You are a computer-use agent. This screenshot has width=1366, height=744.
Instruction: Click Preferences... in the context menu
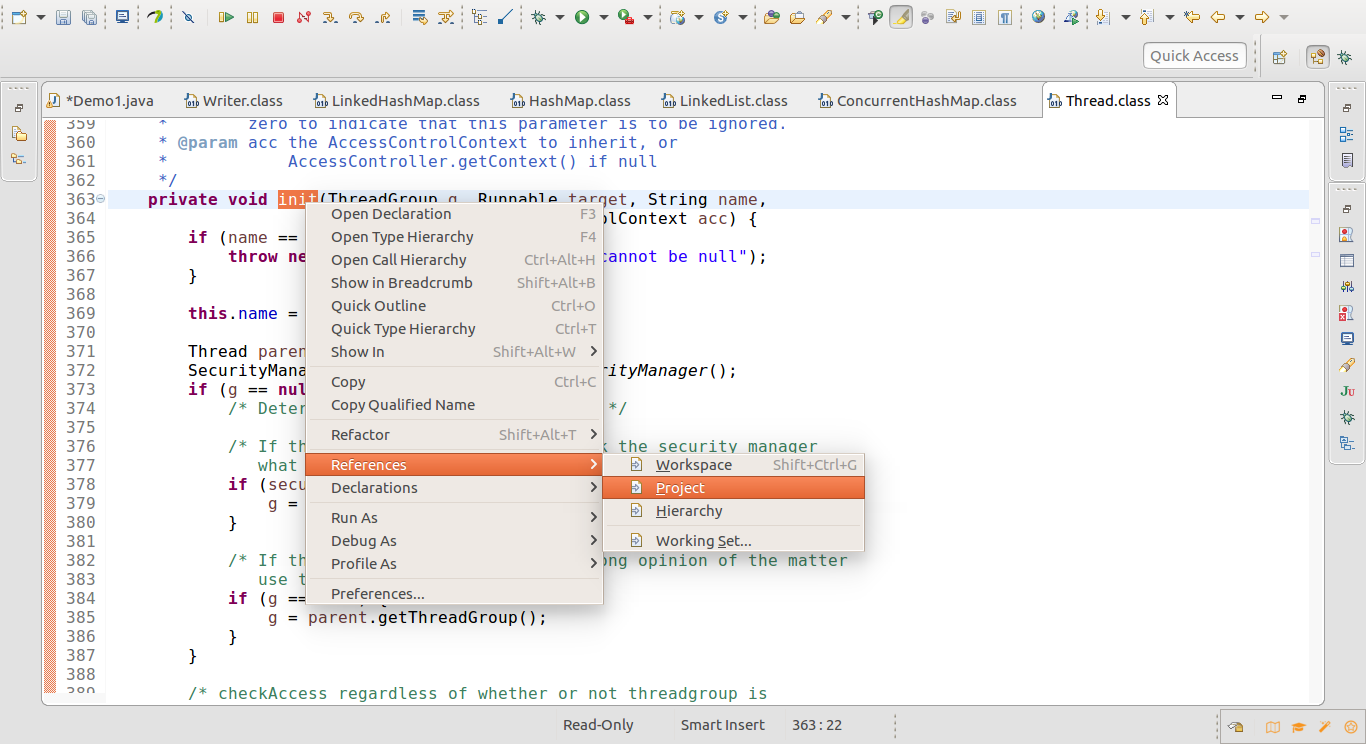(377, 594)
